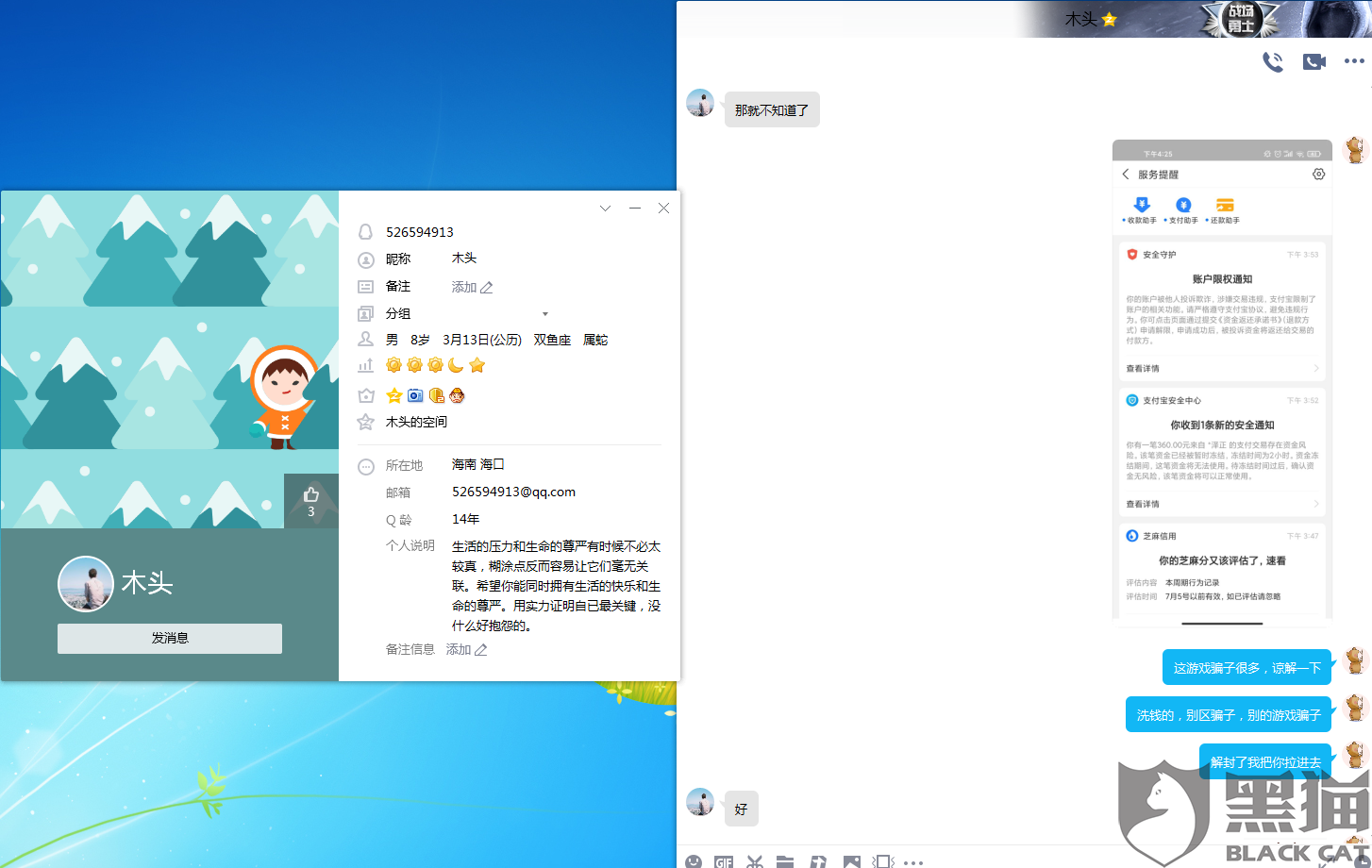Click 添加 next to 备注
The height and width of the screenshot is (868, 1372).
(x=463, y=287)
